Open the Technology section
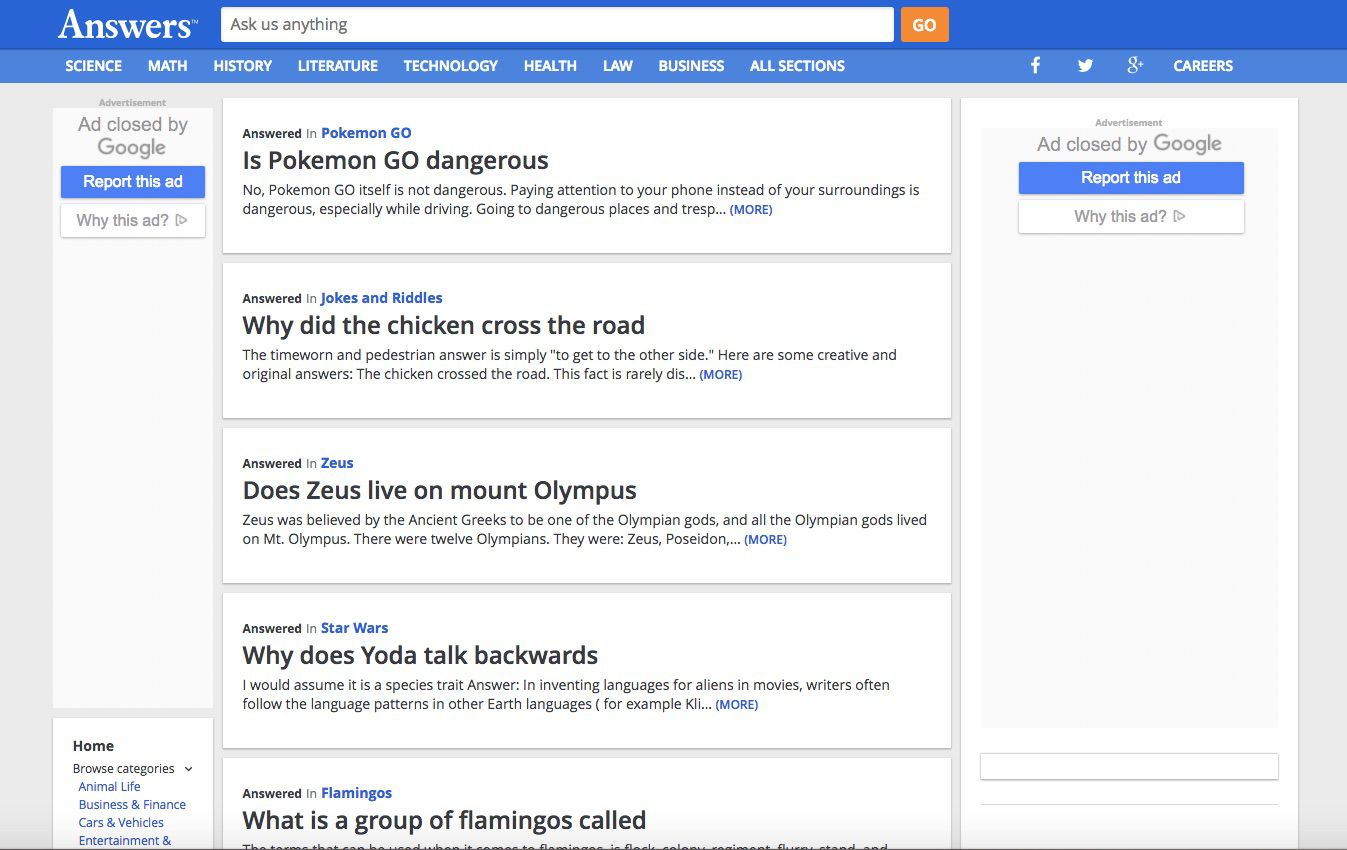 (451, 66)
